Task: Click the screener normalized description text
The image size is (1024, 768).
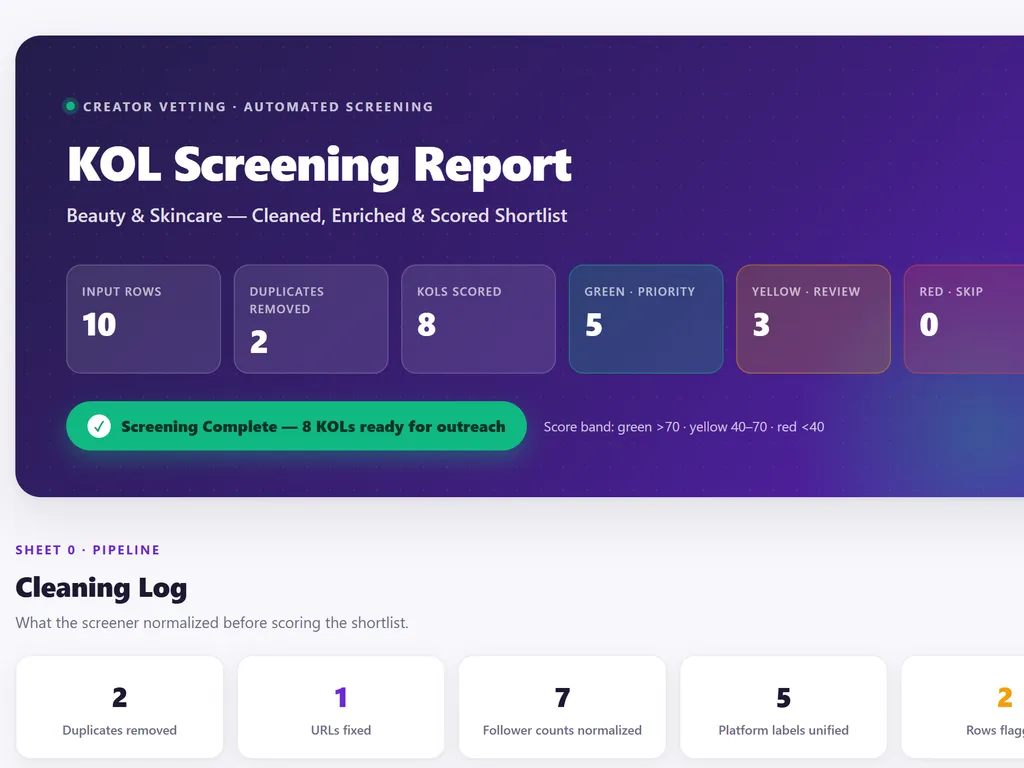Action: 212,623
